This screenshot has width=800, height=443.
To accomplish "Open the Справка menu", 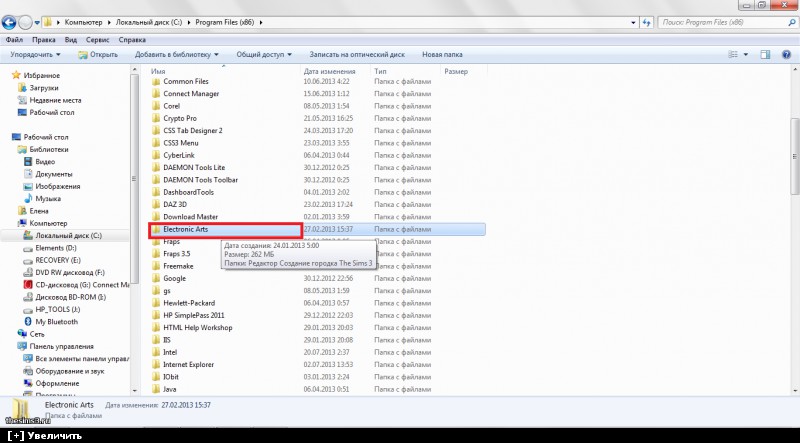I will pyautogui.click(x=132, y=40).
